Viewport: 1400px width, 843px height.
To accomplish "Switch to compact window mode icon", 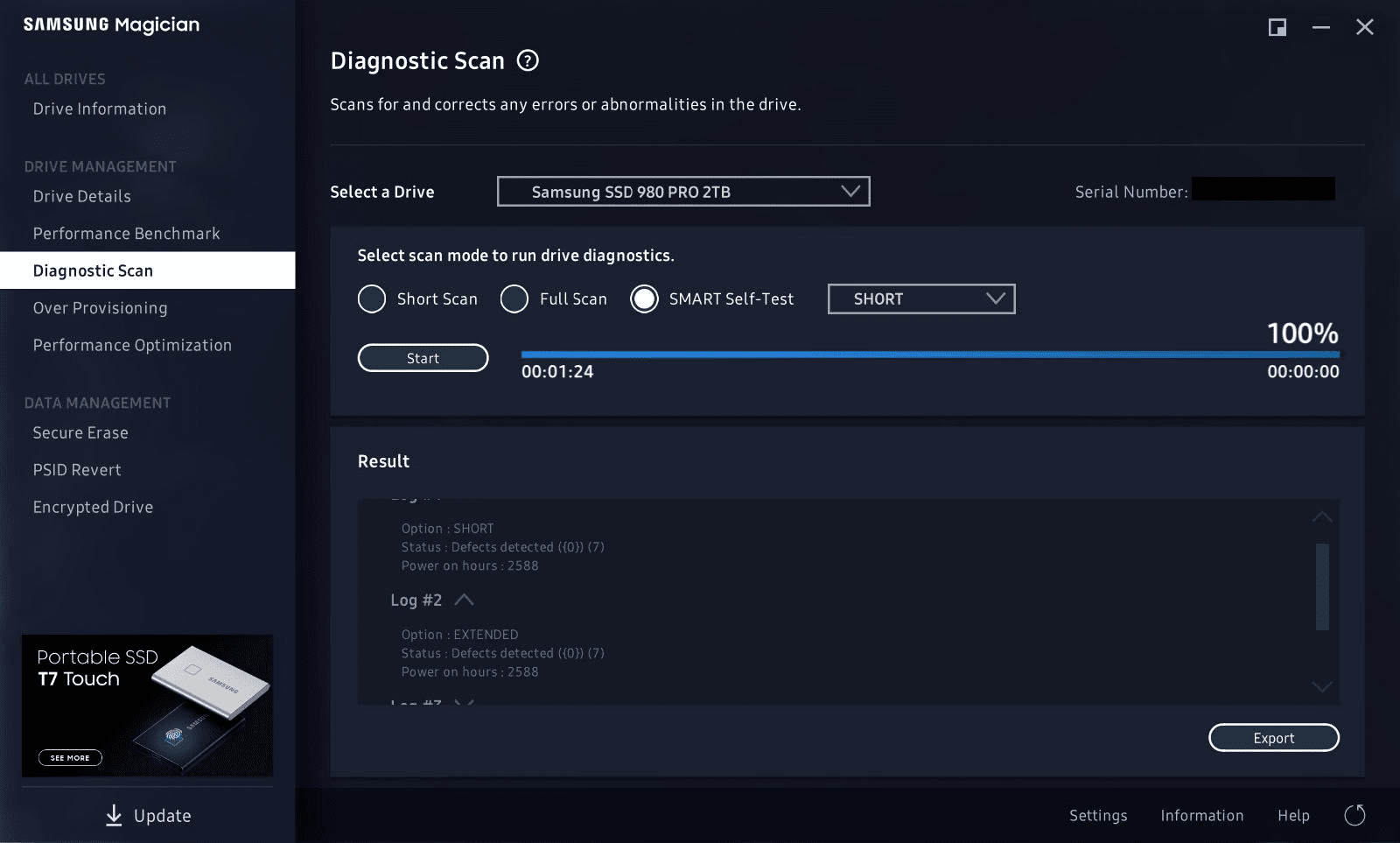I will [x=1277, y=27].
